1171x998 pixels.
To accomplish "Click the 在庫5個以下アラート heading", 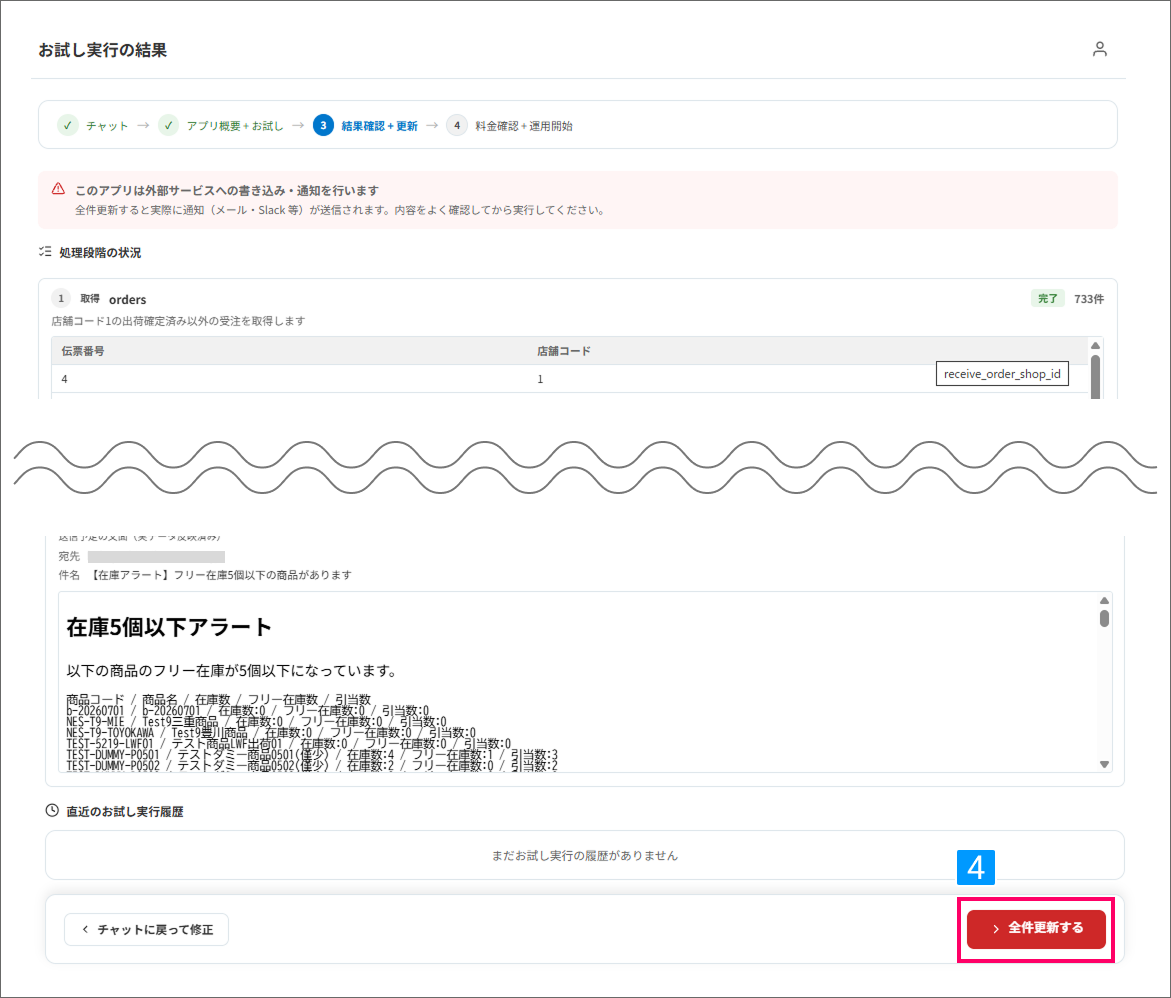I will tap(169, 627).
